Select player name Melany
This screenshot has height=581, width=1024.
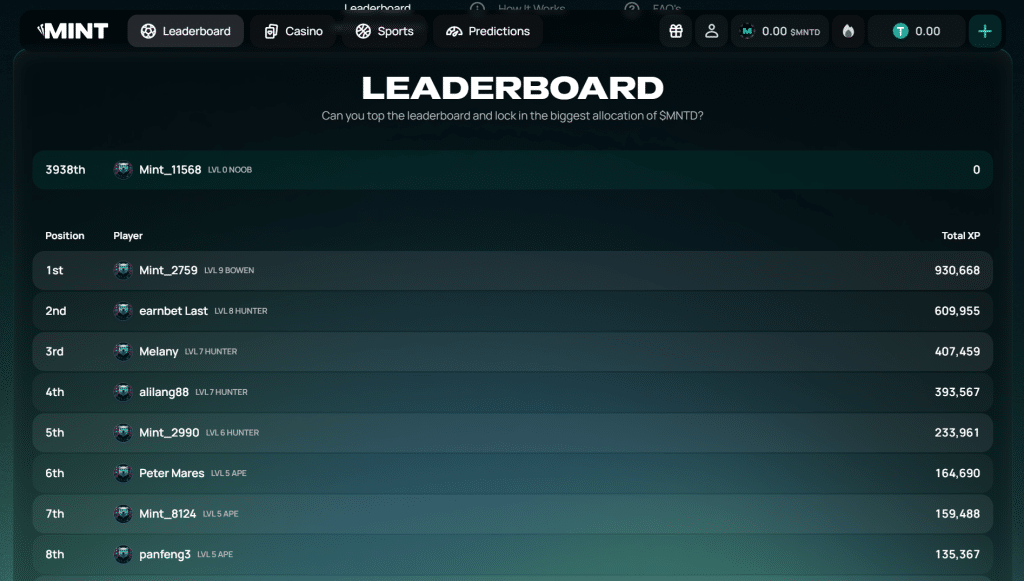pyautogui.click(x=159, y=351)
